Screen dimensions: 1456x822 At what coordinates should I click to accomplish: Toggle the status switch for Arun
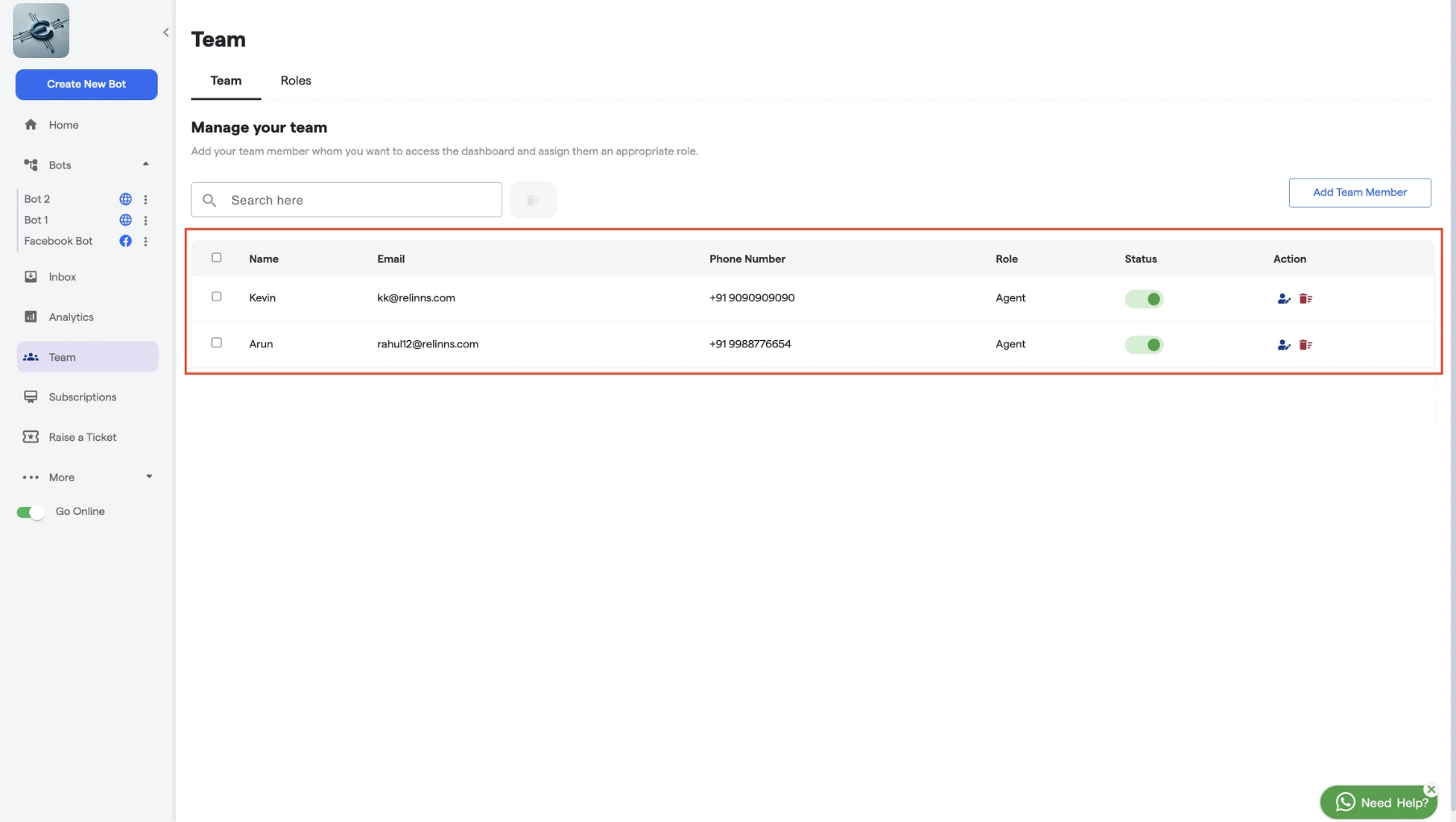[x=1144, y=345]
